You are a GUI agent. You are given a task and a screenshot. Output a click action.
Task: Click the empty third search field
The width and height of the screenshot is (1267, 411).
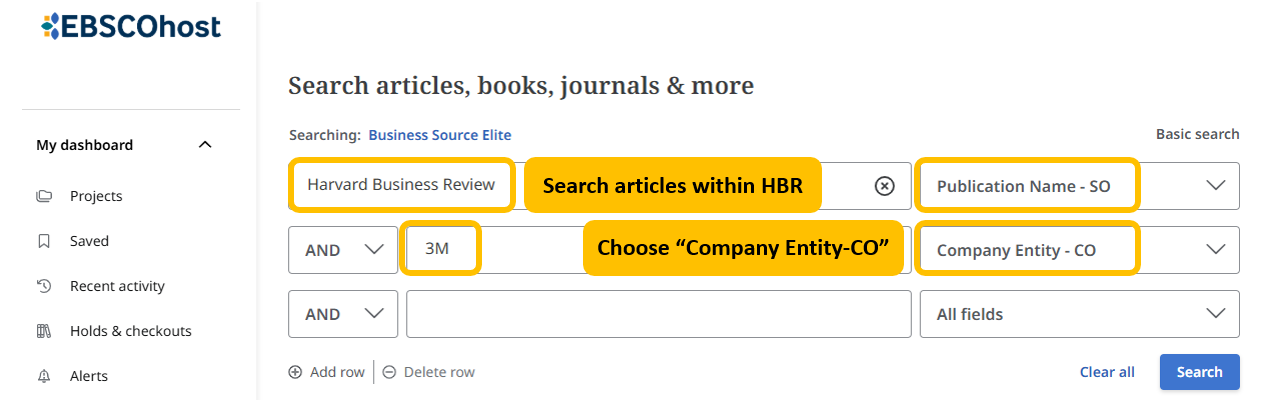(658, 314)
